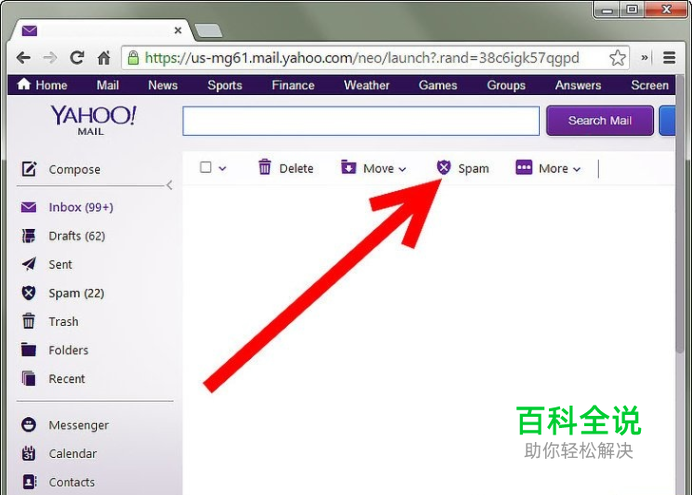Open the Home link in Yahoo navbar

pyautogui.click(x=42, y=85)
